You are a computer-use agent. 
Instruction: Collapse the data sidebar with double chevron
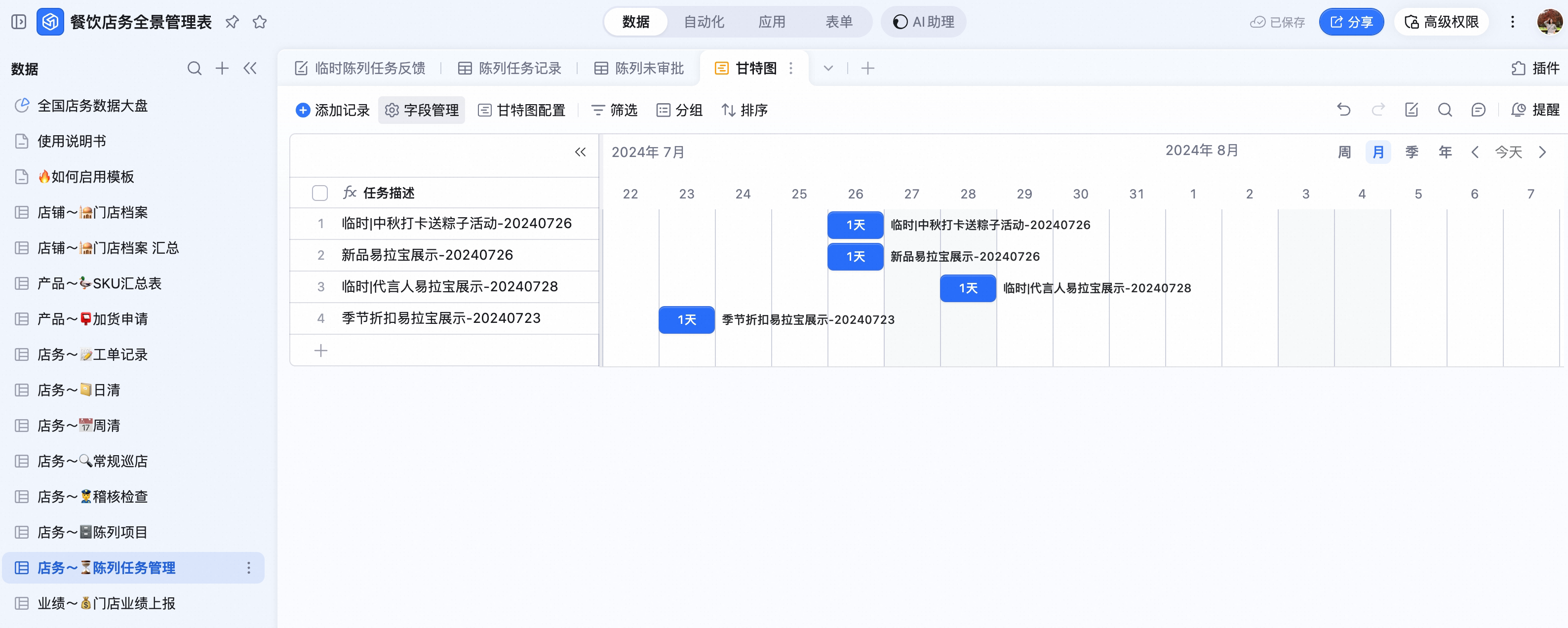(250, 68)
